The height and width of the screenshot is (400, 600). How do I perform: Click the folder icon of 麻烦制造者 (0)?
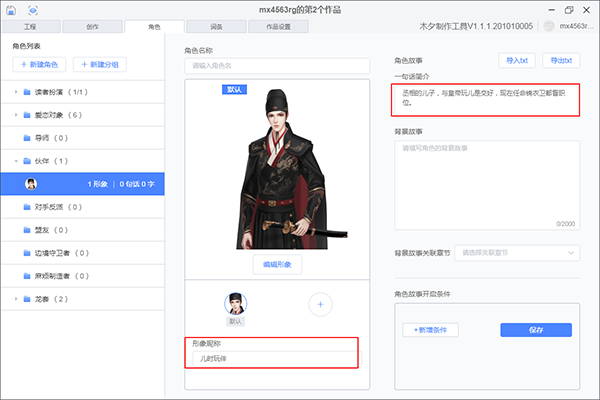tap(27, 276)
